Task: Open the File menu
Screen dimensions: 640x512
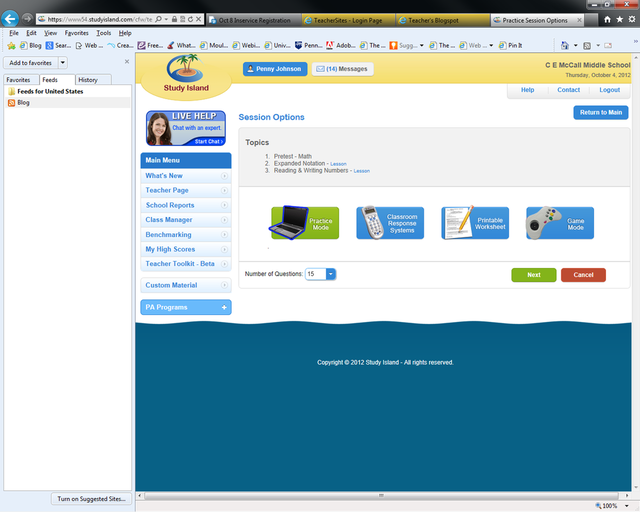Action: pyautogui.click(x=14, y=33)
